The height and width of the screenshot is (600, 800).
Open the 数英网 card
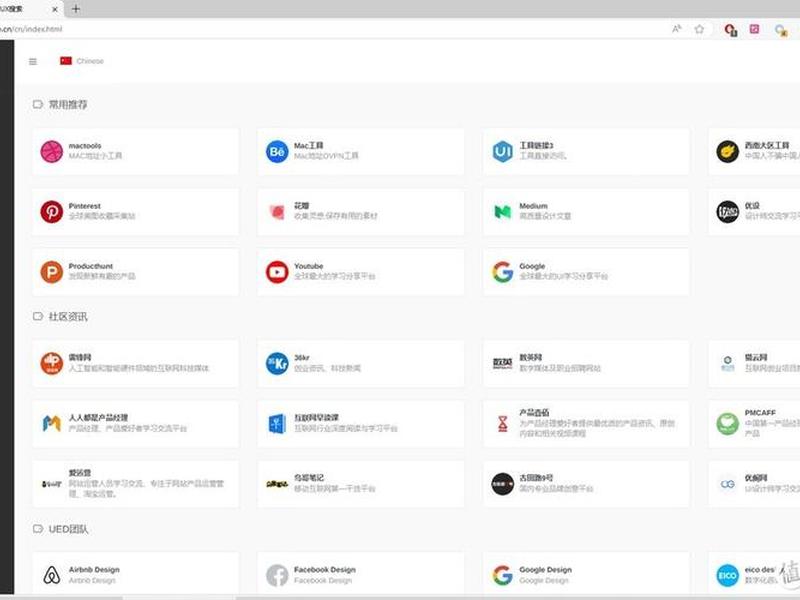pyautogui.click(x=586, y=363)
